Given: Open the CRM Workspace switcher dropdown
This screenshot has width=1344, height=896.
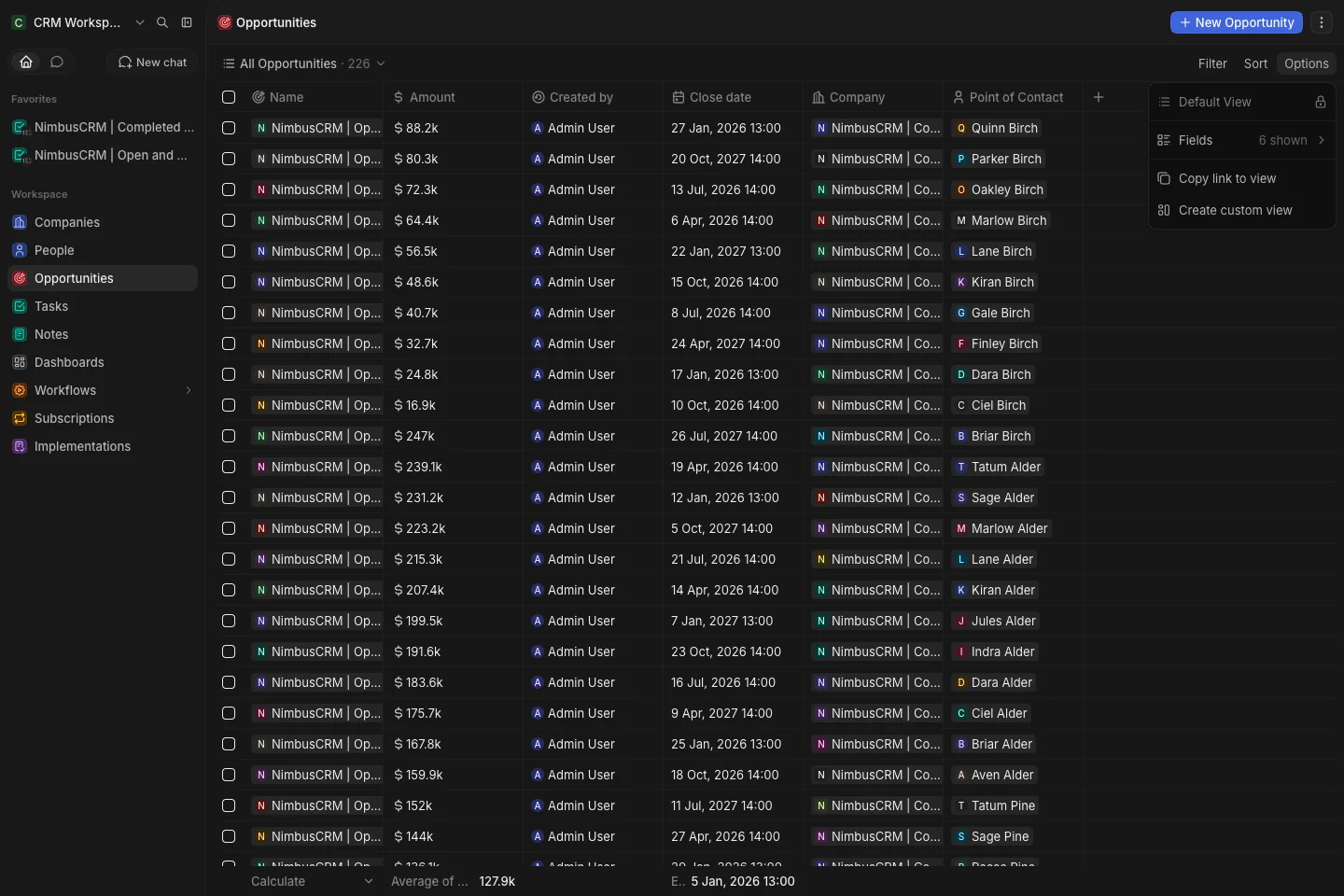Looking at the screenshot, I should (78, 22).
